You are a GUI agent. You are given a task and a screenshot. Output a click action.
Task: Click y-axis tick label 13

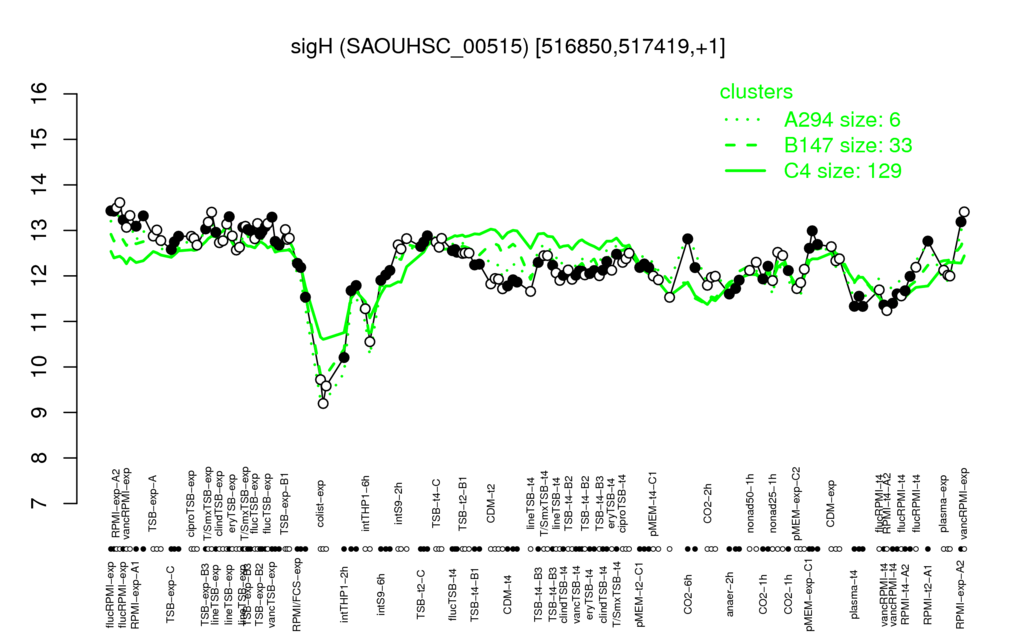pos(40,231)
